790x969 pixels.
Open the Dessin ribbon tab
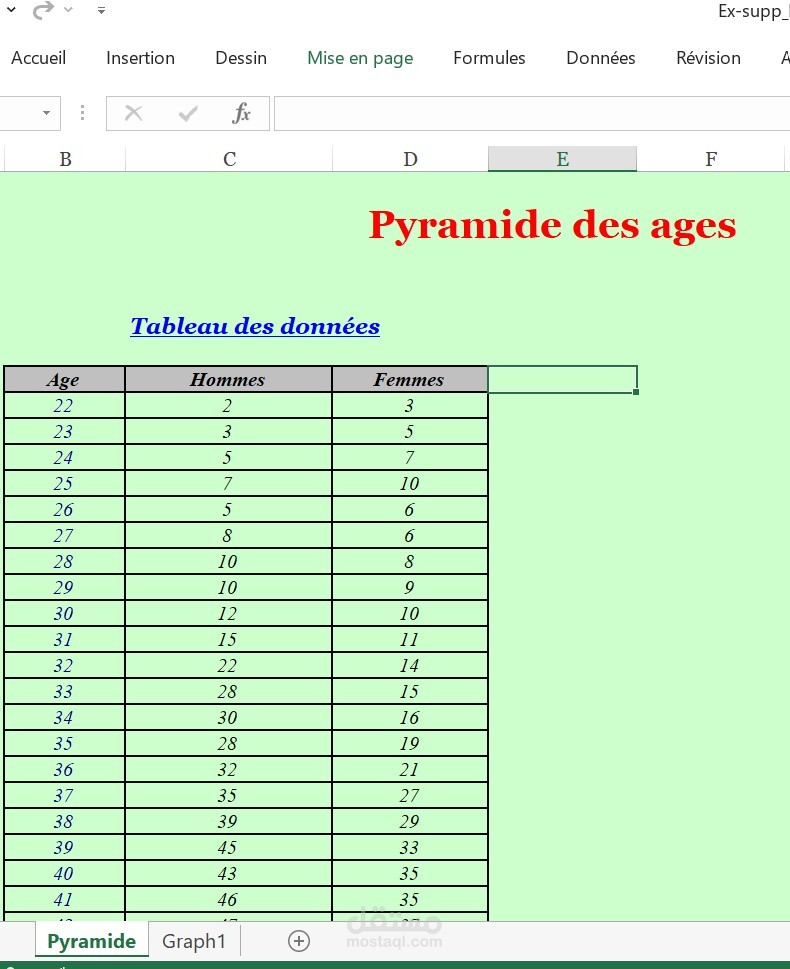click(241, 58)
